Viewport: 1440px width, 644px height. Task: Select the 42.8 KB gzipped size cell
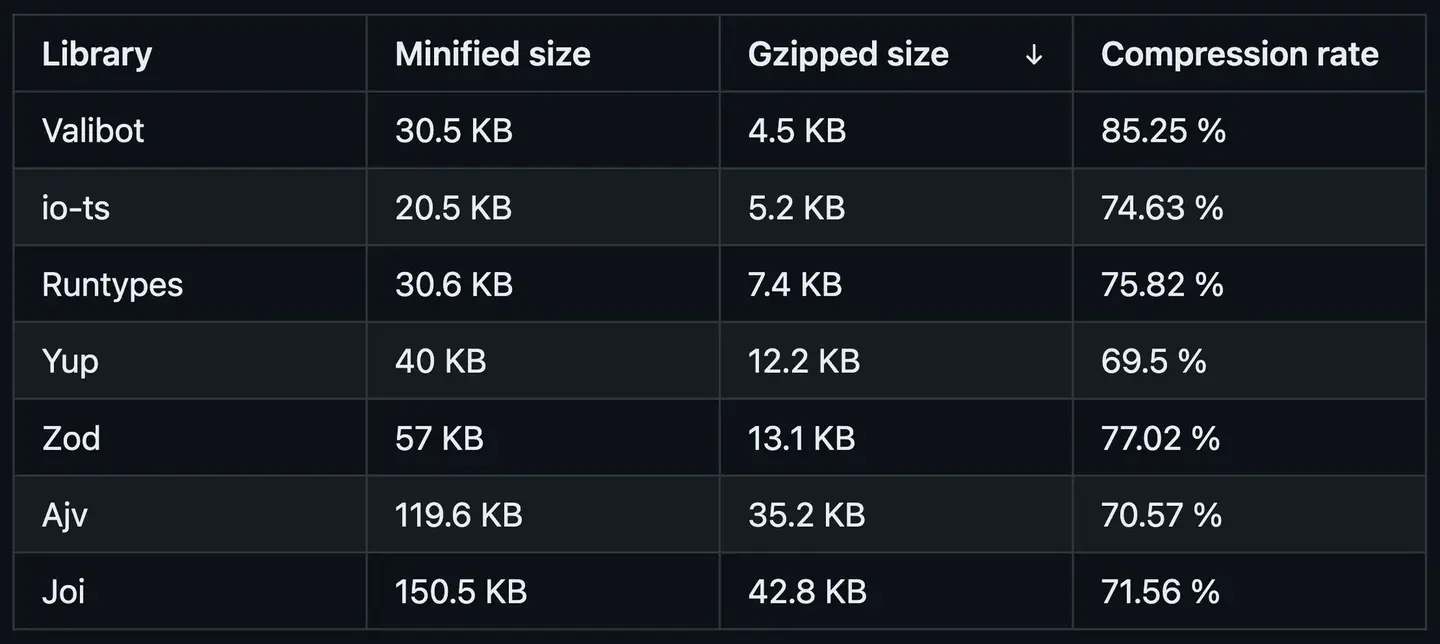[x=806, y=591]
